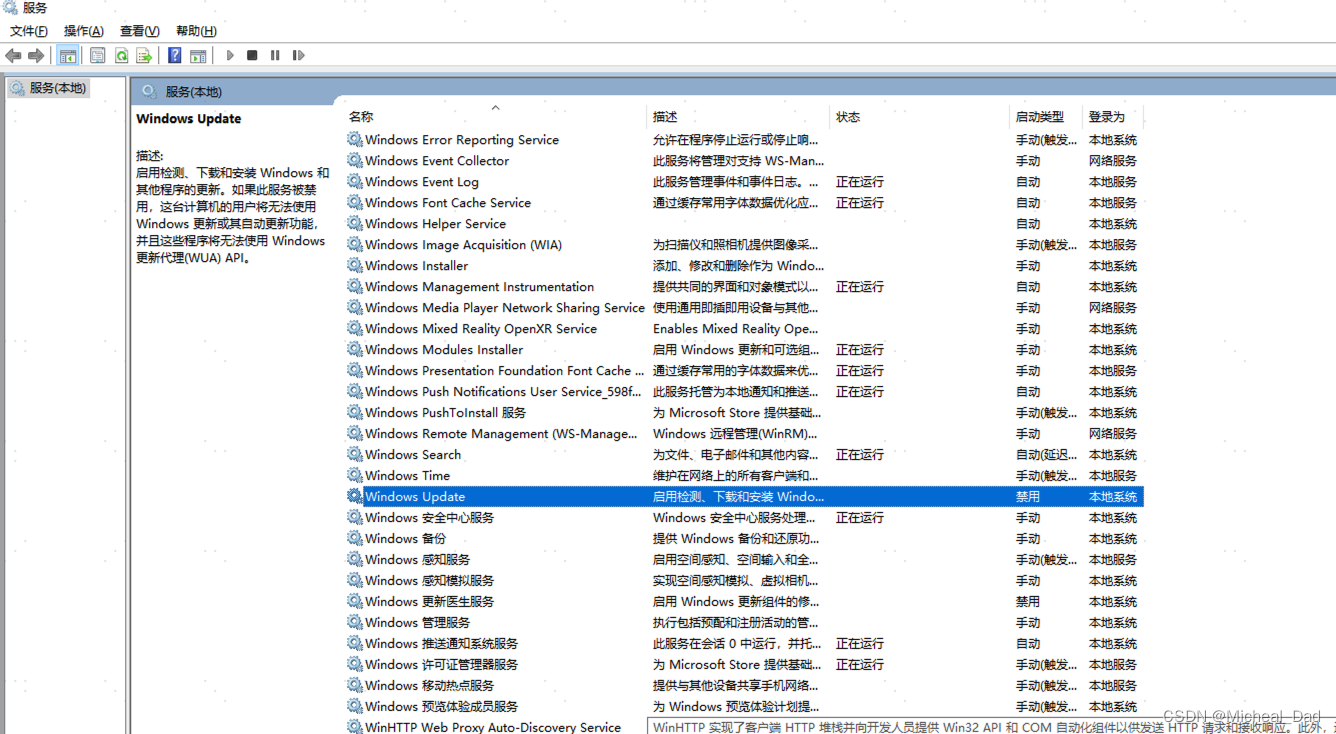1336x734 pixels.
Task: Sort by the 启动类型 column header
Action: 1040,117
